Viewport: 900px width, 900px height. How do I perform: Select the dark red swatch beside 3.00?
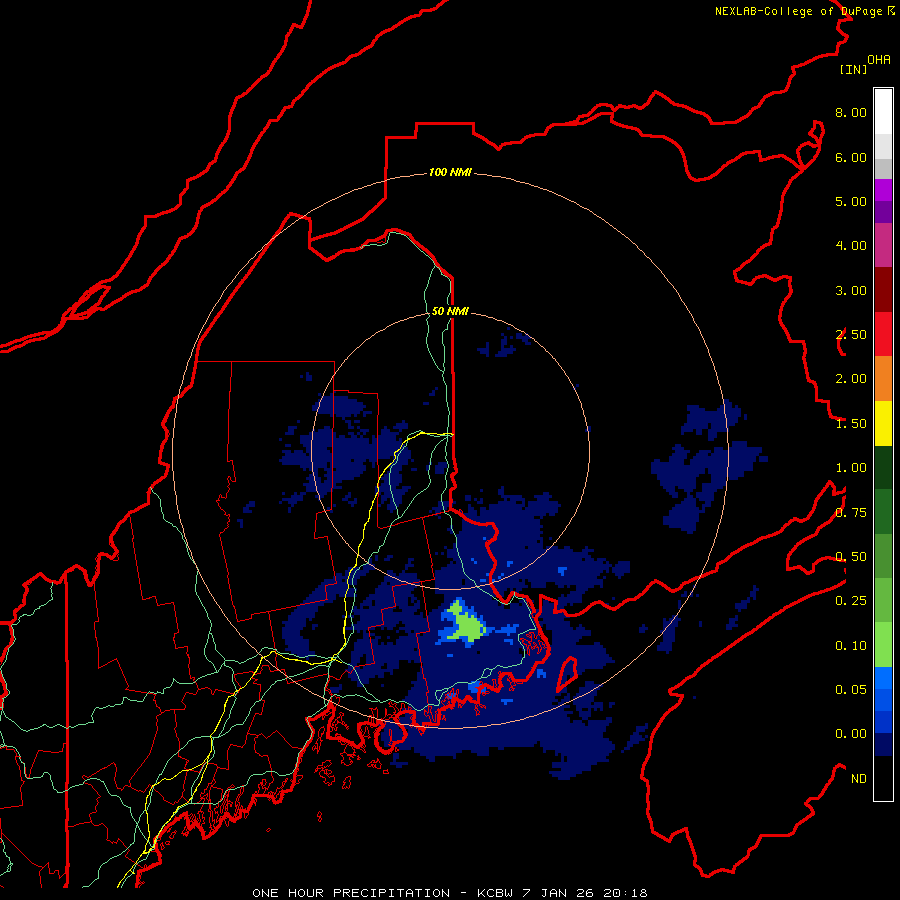(x=883, y=290)
